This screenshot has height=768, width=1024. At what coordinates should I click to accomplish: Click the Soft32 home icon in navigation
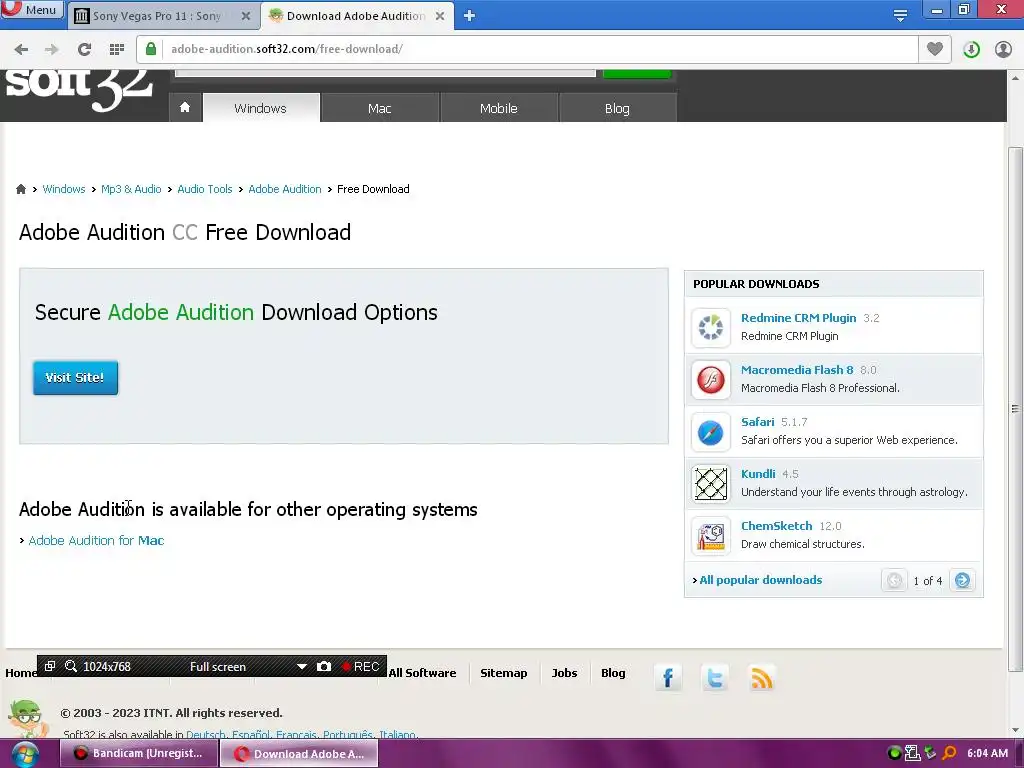click(x=185, y=107)
